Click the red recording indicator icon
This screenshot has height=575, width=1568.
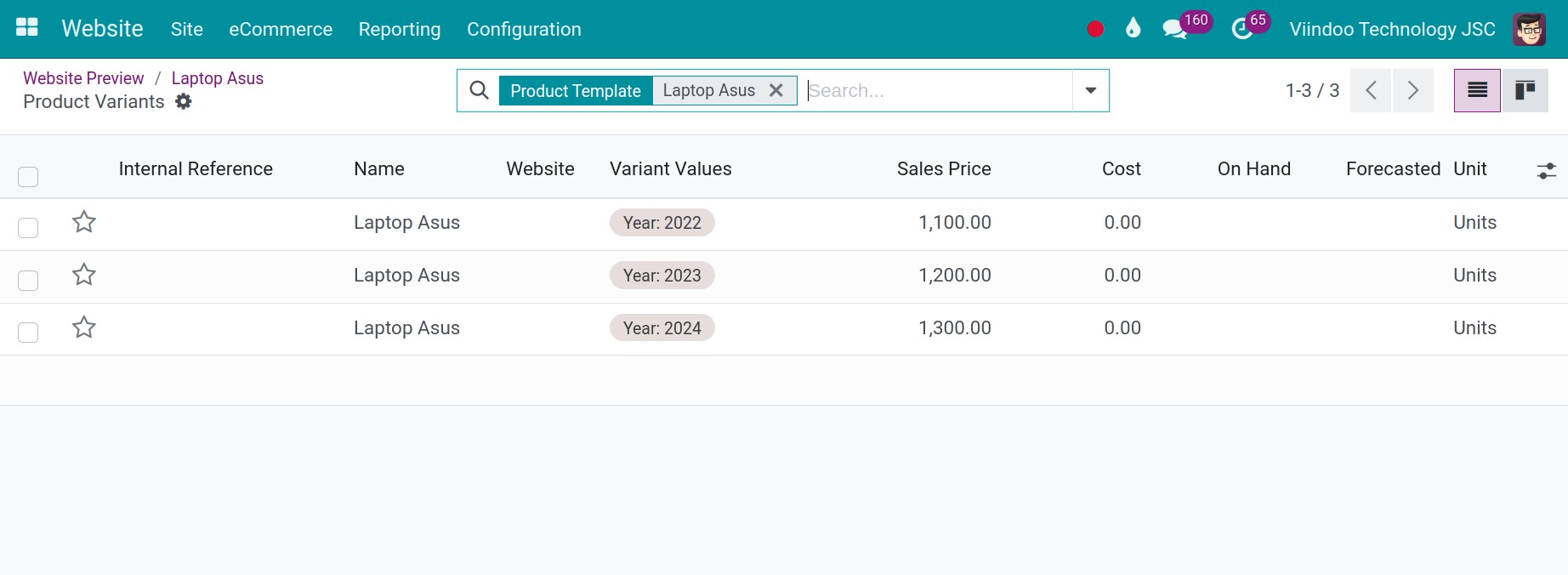pos(1095,29)
